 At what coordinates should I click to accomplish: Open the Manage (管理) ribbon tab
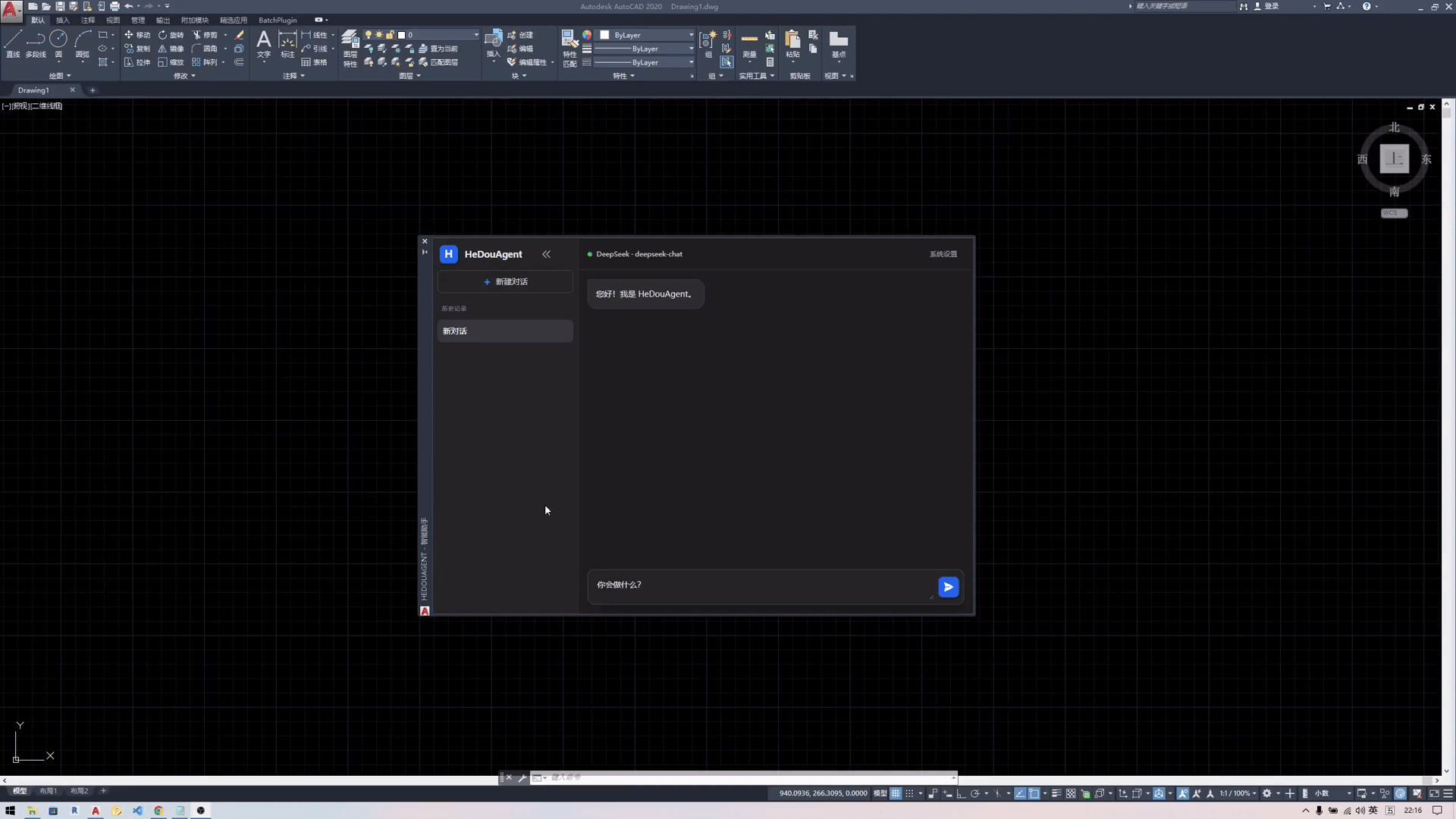[x=138, y=20]
